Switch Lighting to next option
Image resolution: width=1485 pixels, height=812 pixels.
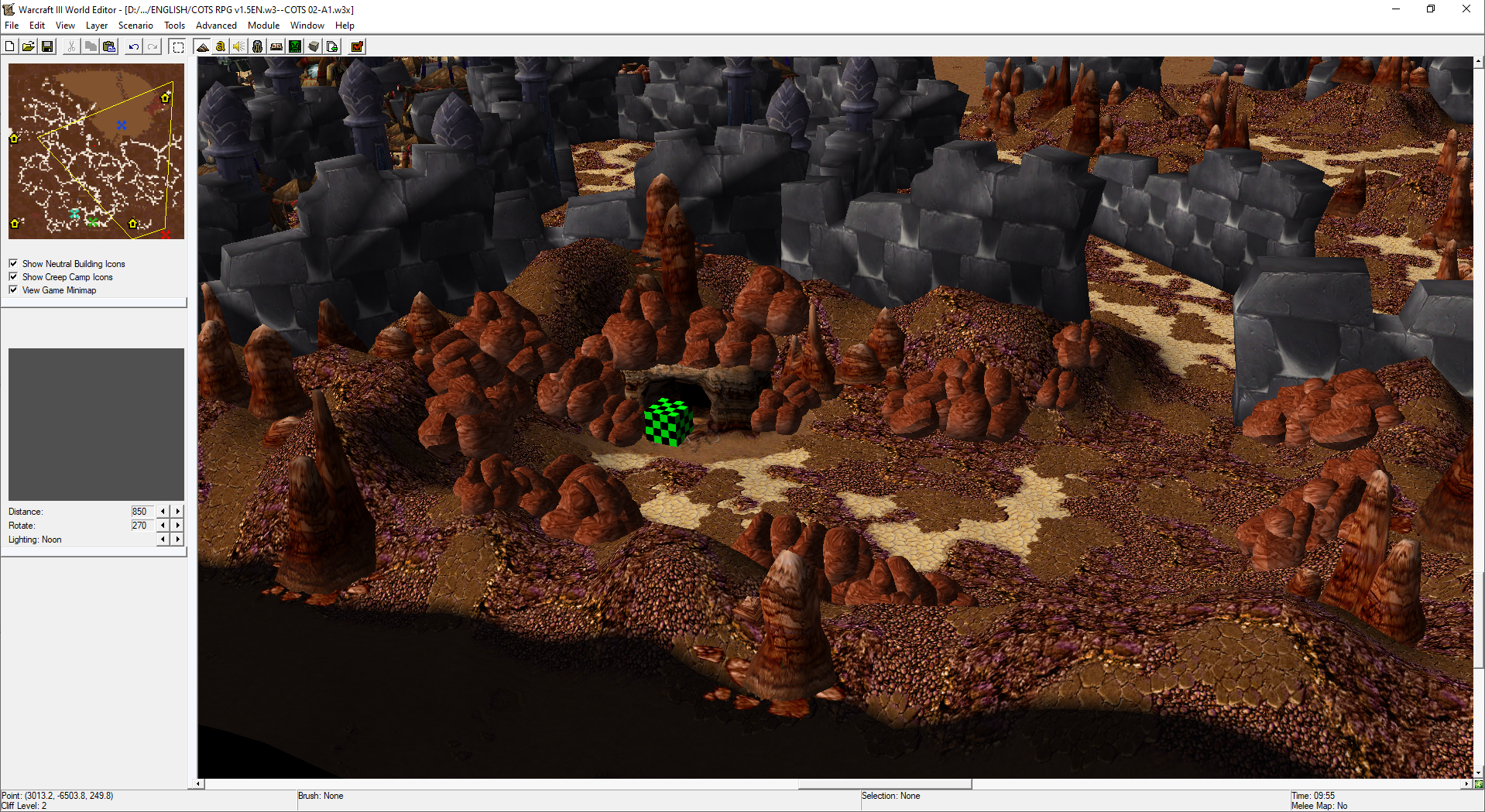(x=177, y=539)
